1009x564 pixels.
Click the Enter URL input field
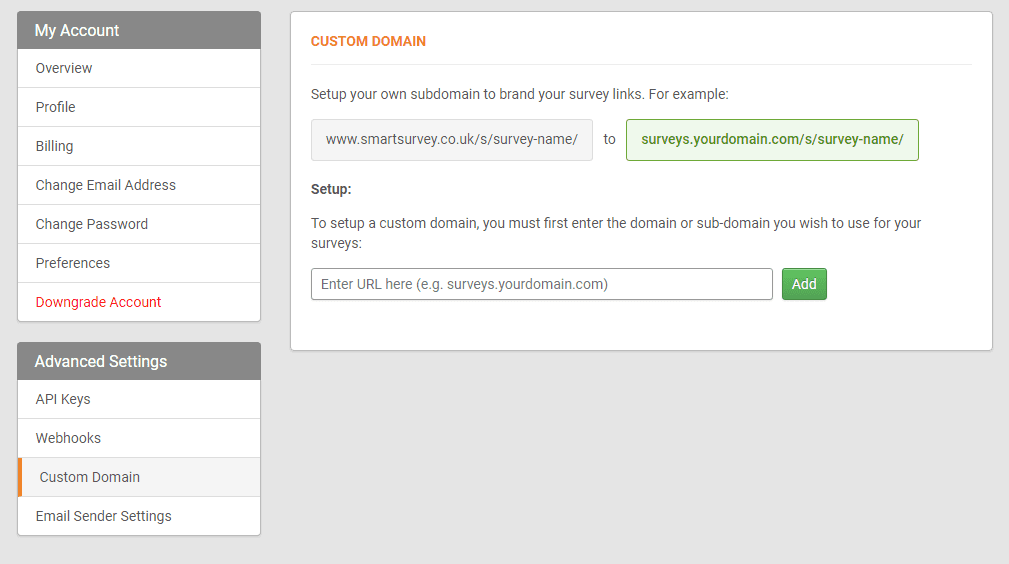click(541, 284)
